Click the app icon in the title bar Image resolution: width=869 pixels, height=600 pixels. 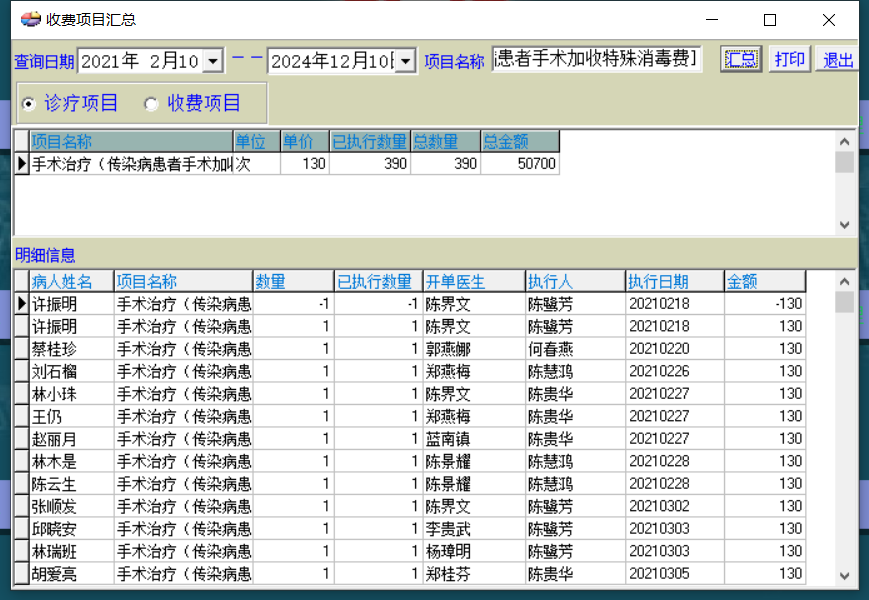pos(30,19)
